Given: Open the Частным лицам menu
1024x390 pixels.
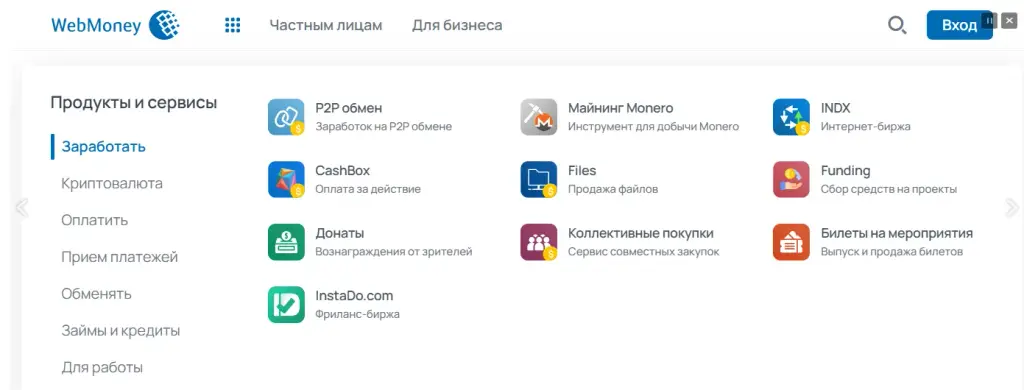Looking at the screenshot, I should [x=326, y=25].
